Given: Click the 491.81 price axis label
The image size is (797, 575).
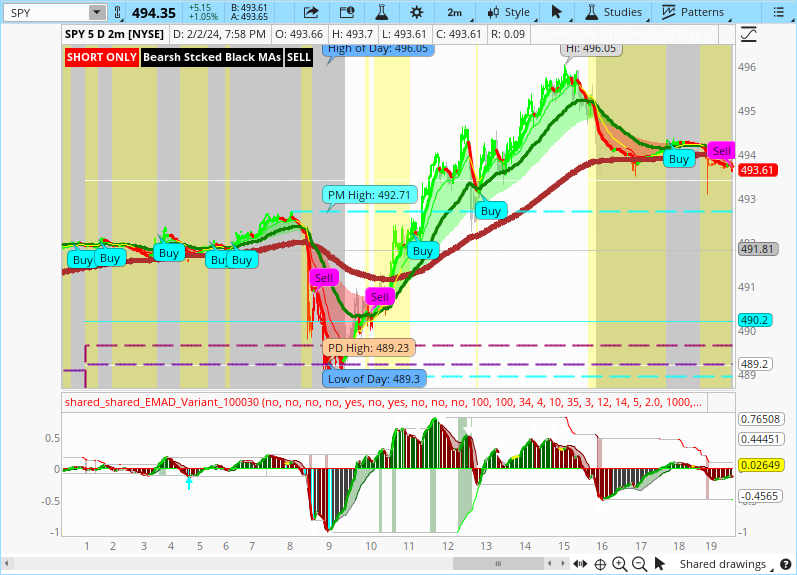Looking at the screenshot, I should click(x=757, y=249).
